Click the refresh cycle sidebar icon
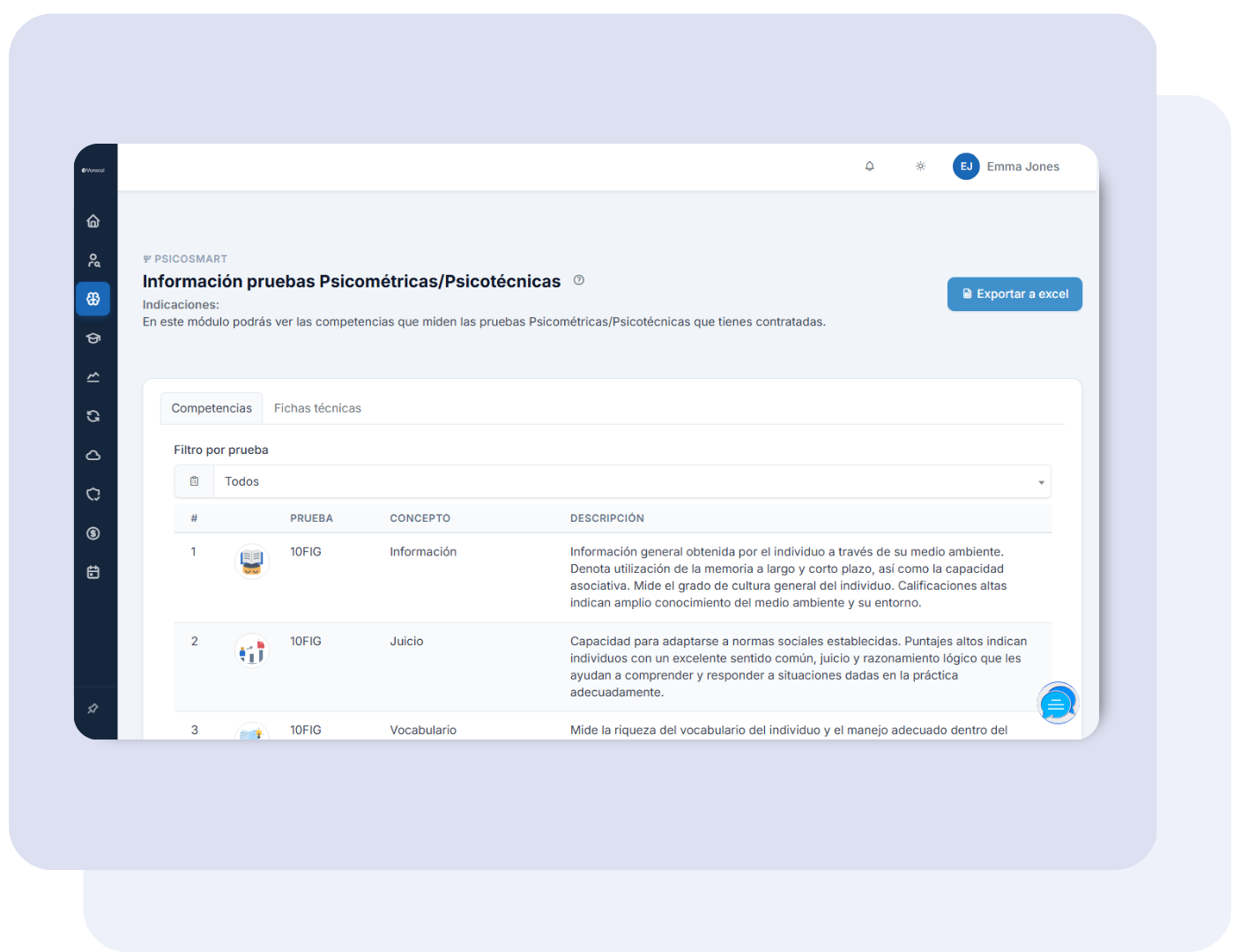Image resolution: width=1241 pixels, height=952 pixels. (x=93, y=416)
